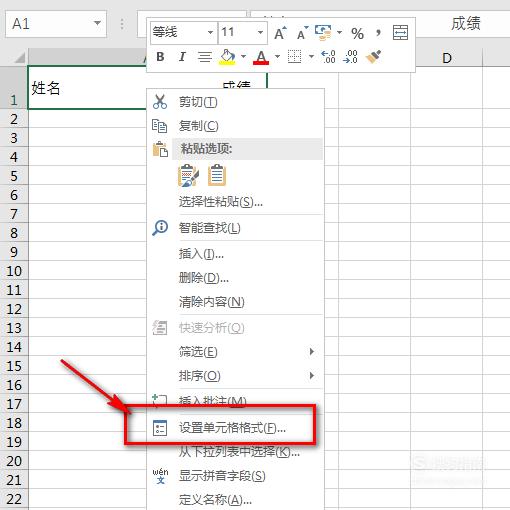Choose 剪切(T) from context menu

(x=235, y=102)
